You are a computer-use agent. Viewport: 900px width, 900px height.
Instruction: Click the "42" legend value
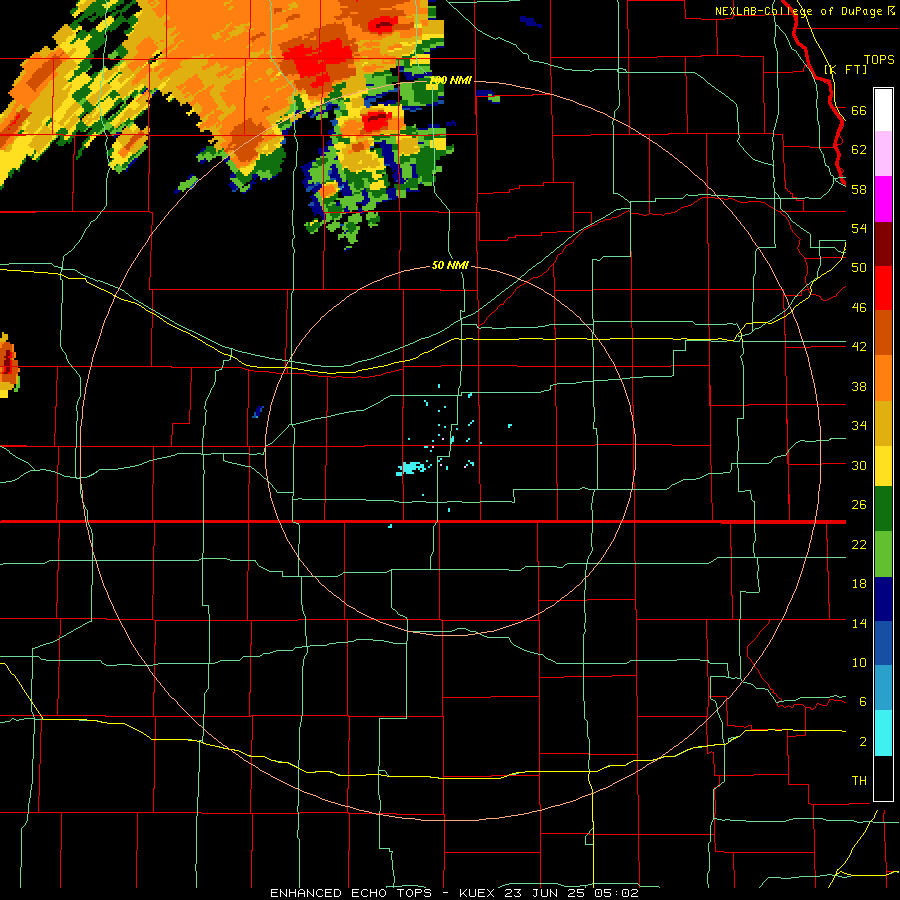(x=859, y=347)
